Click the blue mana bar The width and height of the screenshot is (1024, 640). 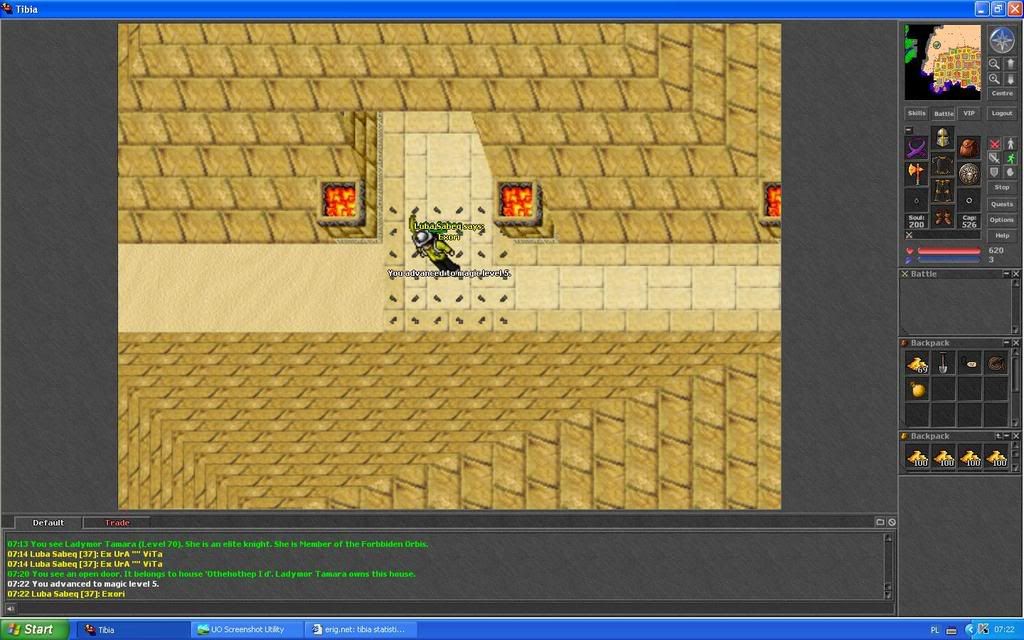click(x=949, y=260)
